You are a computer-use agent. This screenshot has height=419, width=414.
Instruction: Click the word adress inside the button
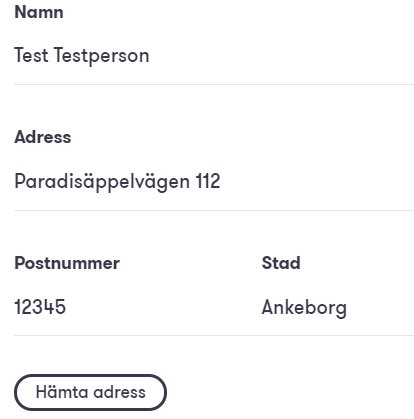click(x=119, y=392)
